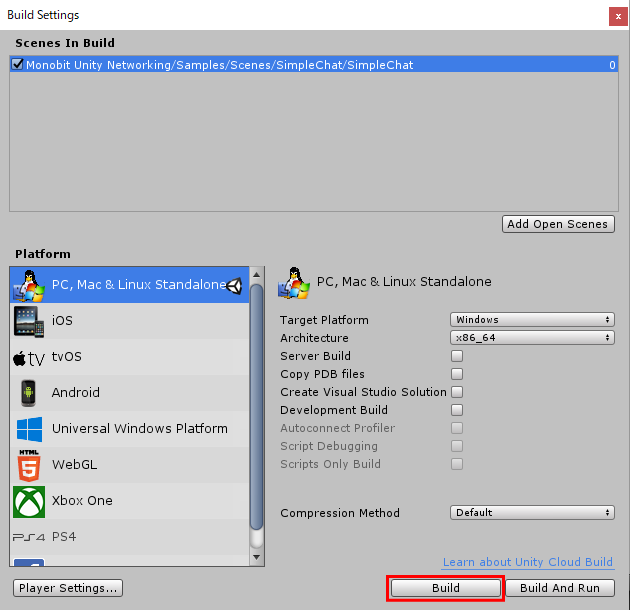Toggle the Script Debugging checkbox

coord(457,446)
